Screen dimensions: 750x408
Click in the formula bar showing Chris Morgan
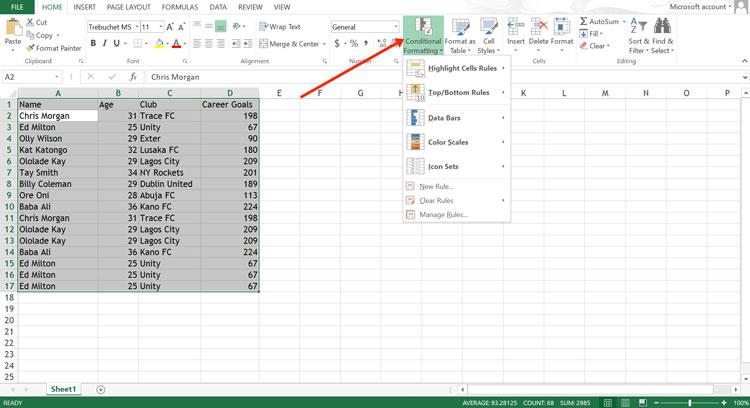[x=442, y=77]
